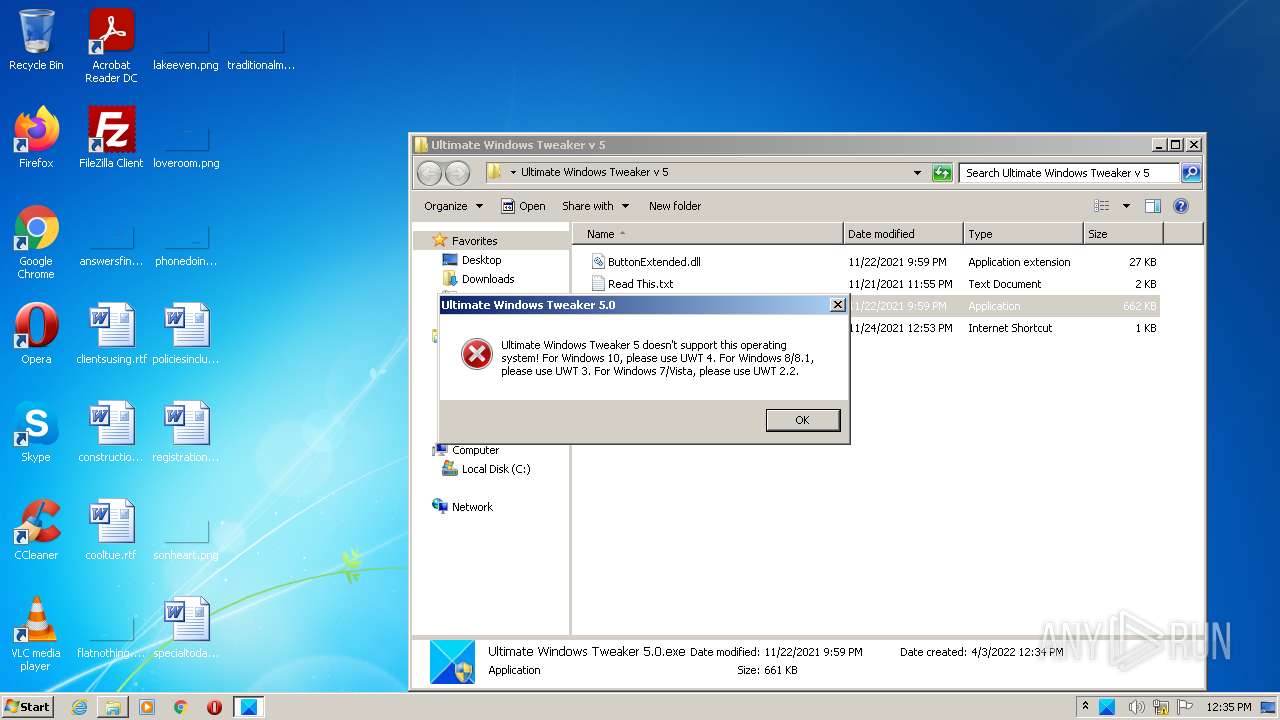Select Computer in navigation pane
Image resolution: width=1280 pixels, height=720 pixels.
(x=475, y=450)
